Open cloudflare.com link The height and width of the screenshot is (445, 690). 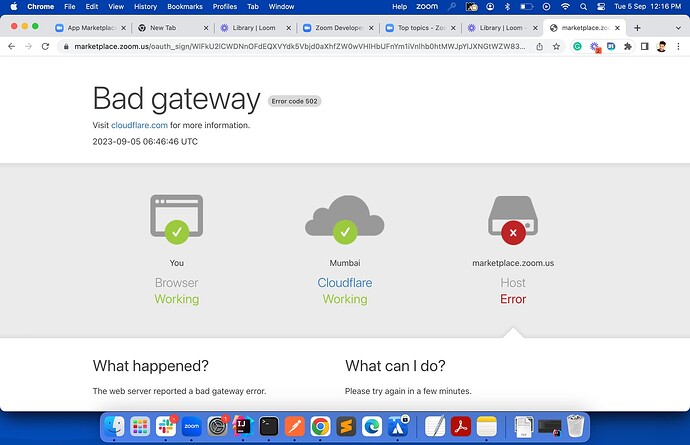[139, 125]
